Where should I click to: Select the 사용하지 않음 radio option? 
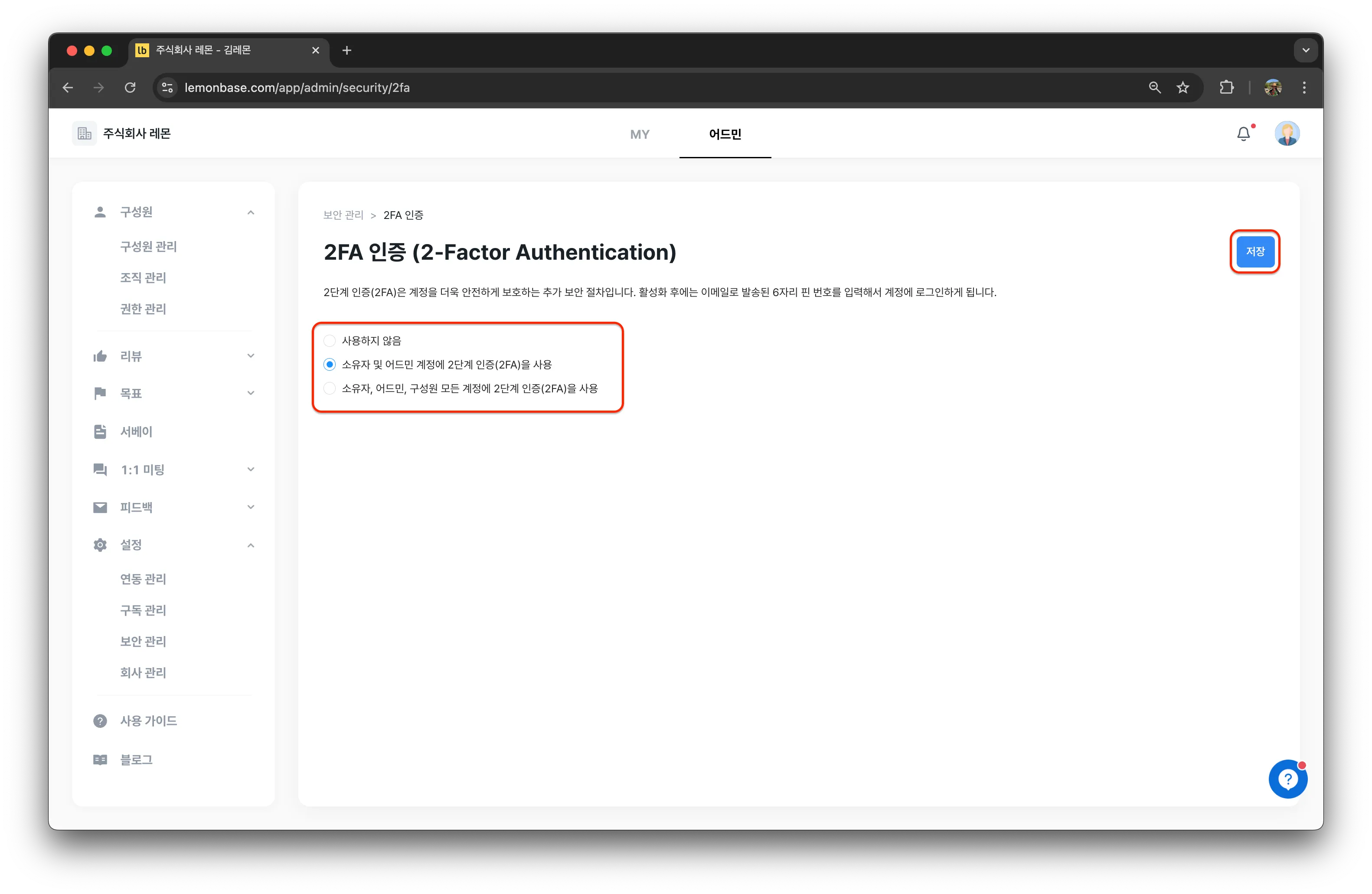click(329, 341)
